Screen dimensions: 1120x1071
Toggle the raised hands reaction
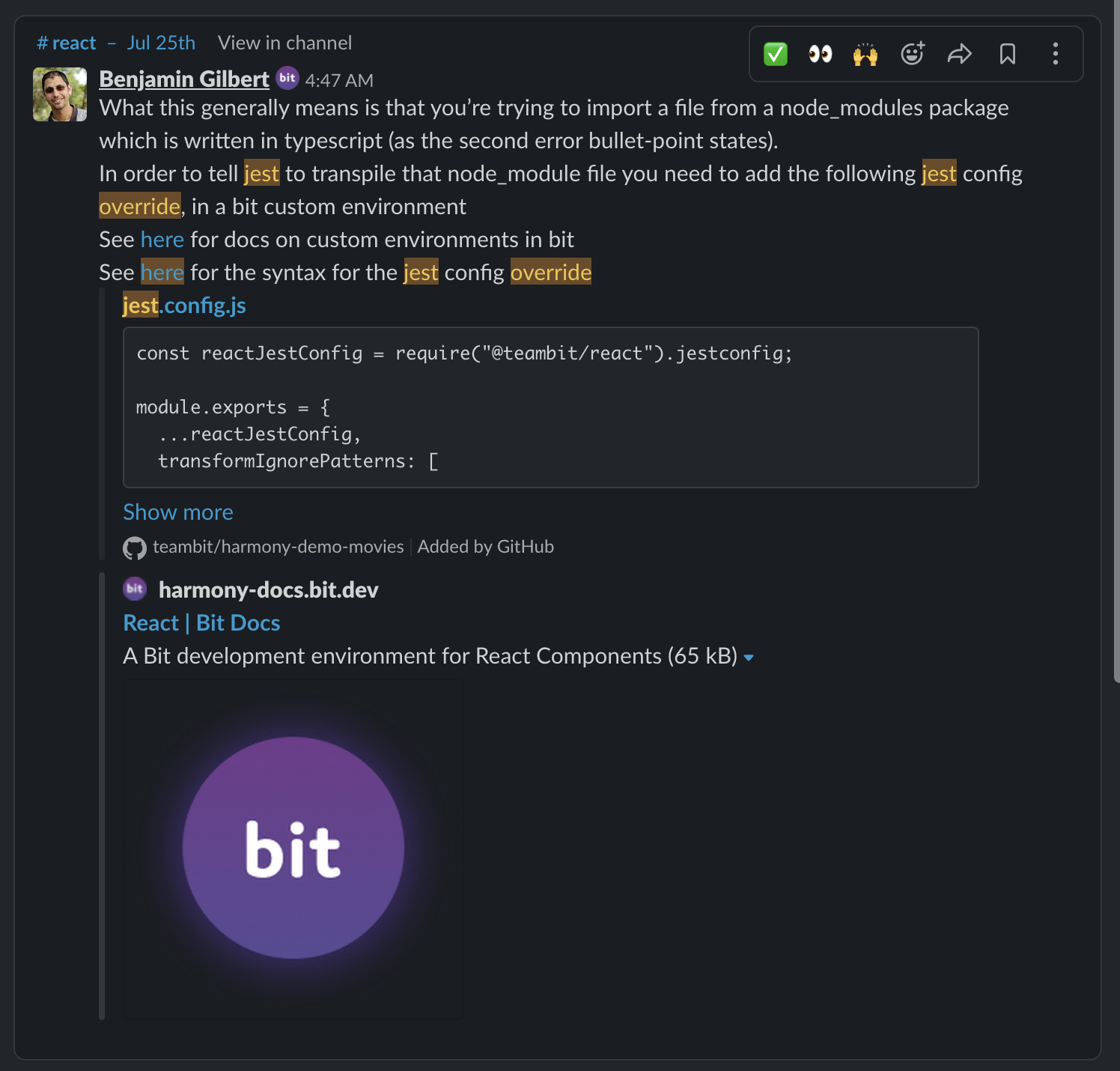(864, 53)
